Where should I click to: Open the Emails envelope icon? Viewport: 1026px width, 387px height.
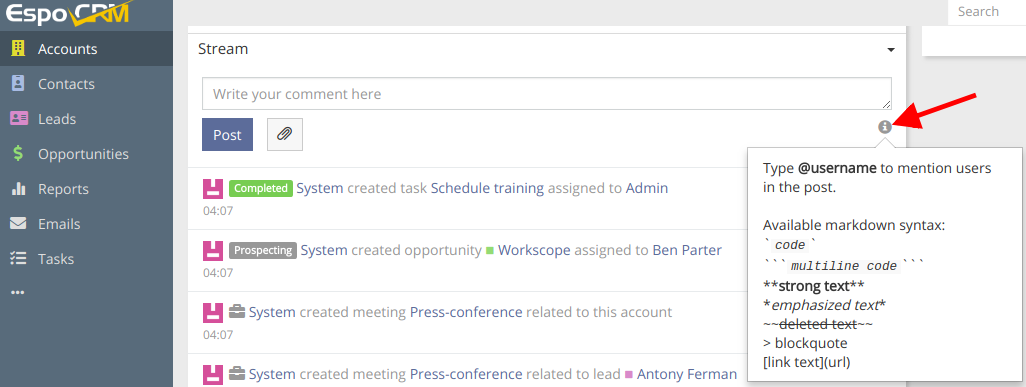[x=18, y=224]
